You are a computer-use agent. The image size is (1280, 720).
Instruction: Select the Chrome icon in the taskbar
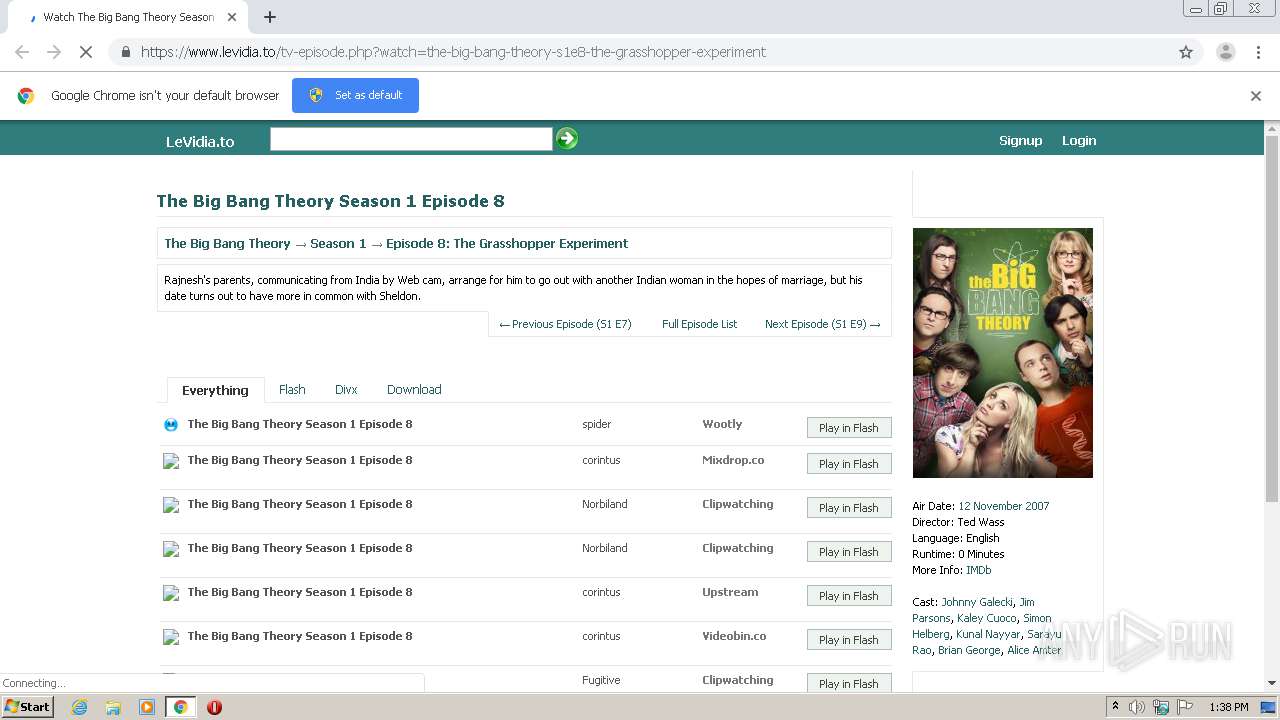pos(180,707)
